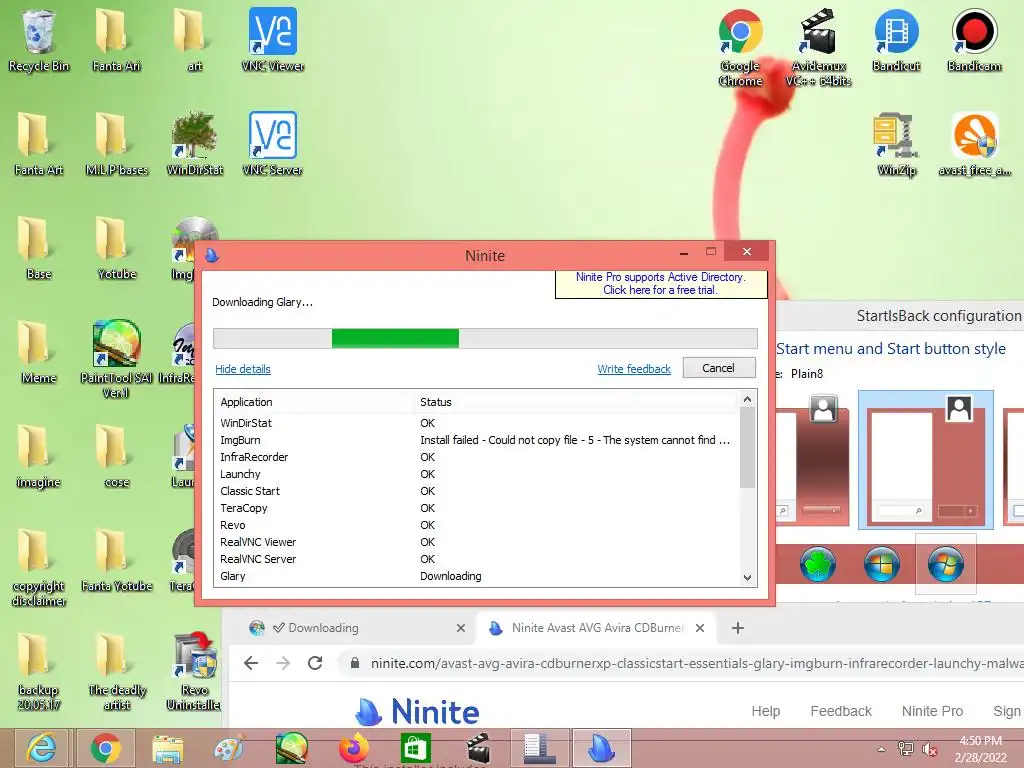Select Windows 8 logo orb in StartIsBack

click(x=882, y=564)
